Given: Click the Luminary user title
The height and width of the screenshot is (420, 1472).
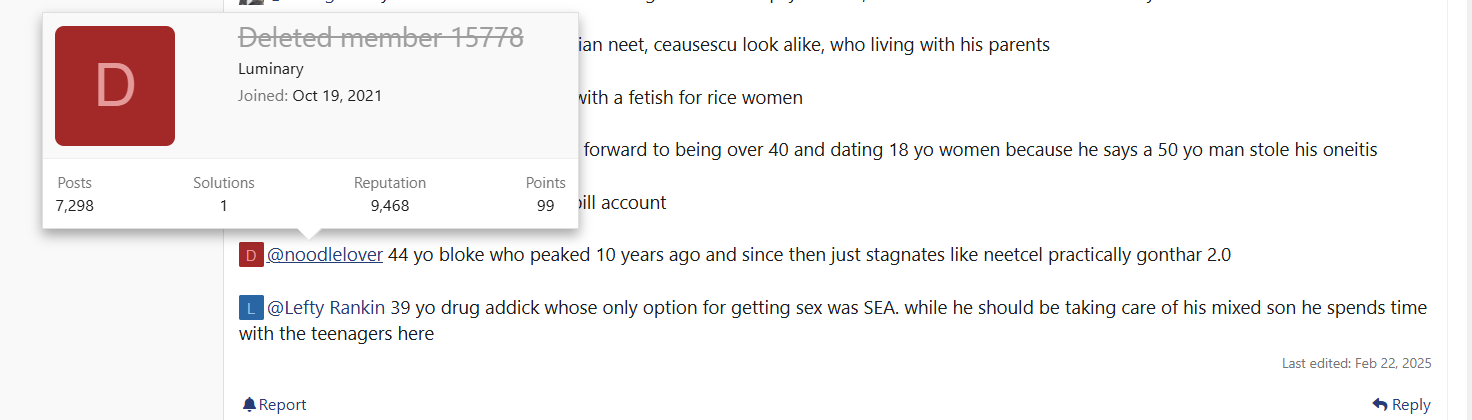Looking at the screenshot, I should coord(271,69).
